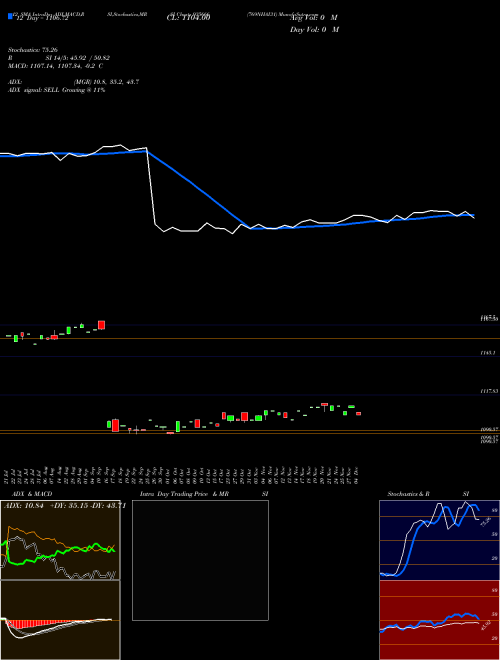Open the ADX indicator chart panel
Screen dimensions: 500x660
[x=60, y=540]
